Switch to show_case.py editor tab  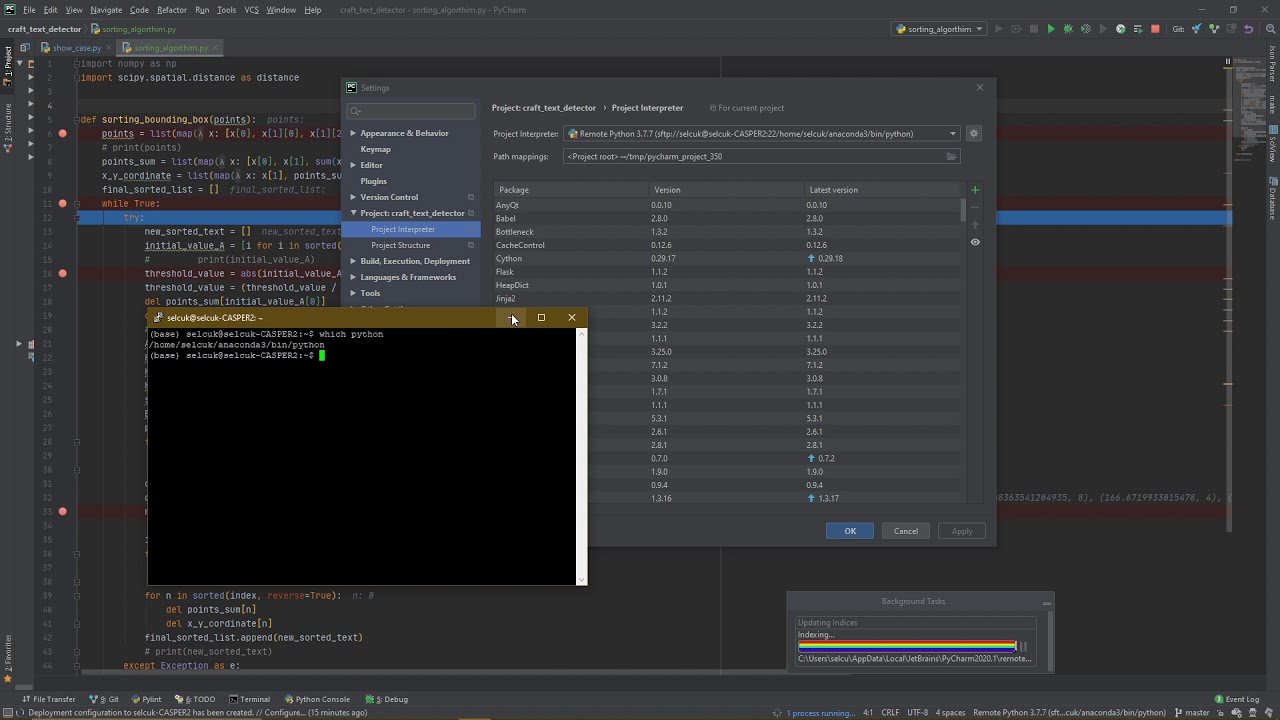click(75, 48)
